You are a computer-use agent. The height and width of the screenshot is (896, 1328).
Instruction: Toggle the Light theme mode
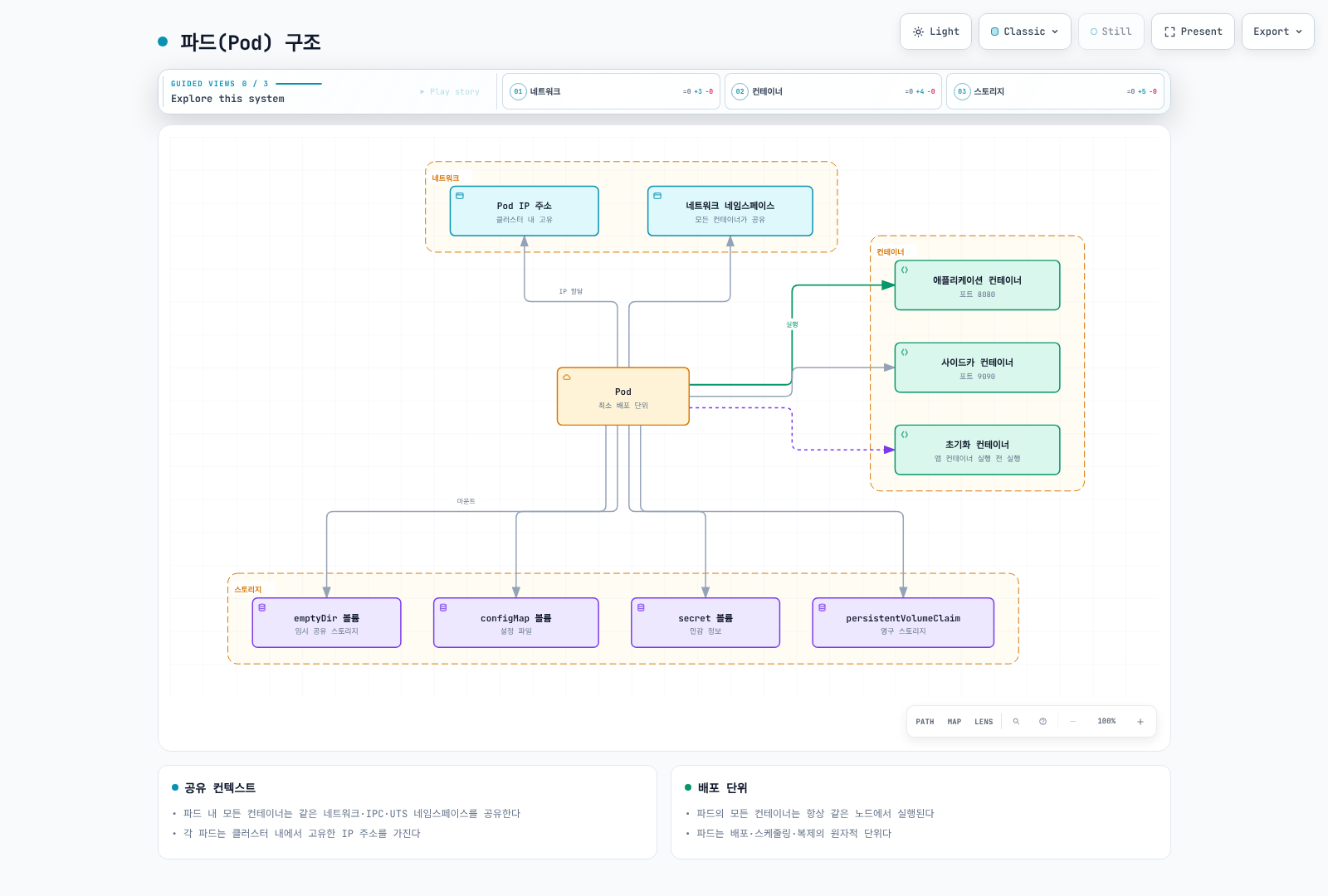tap(936, 32)
